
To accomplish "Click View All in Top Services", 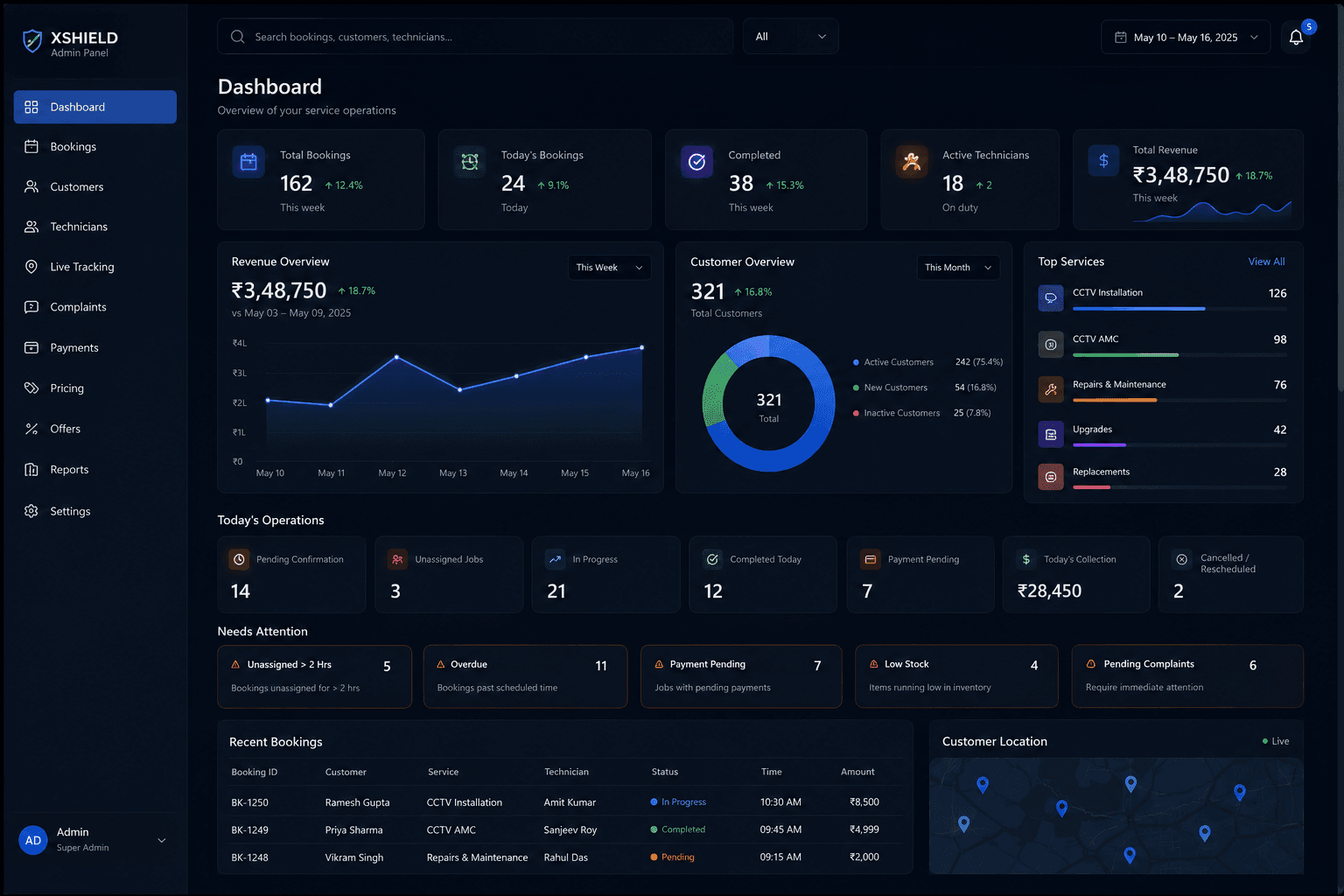I will (x=1266, y=262).
